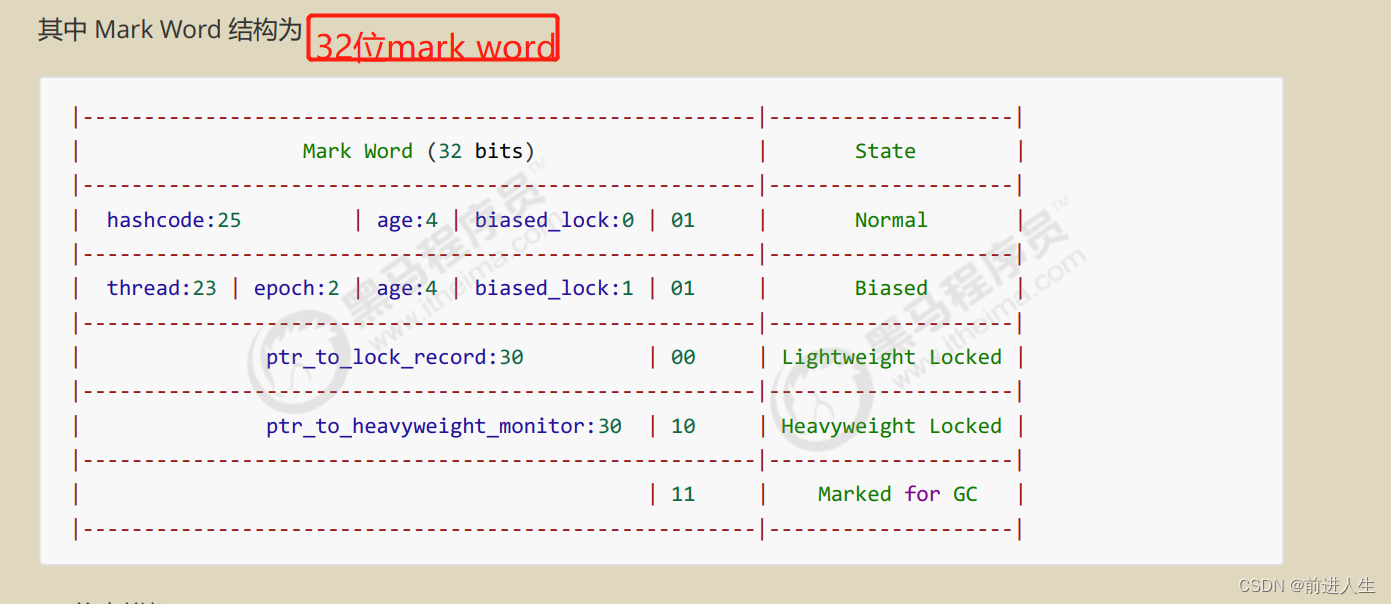
Task: Select the "Marked for GC" state text
Action: (x=898, y=495)
